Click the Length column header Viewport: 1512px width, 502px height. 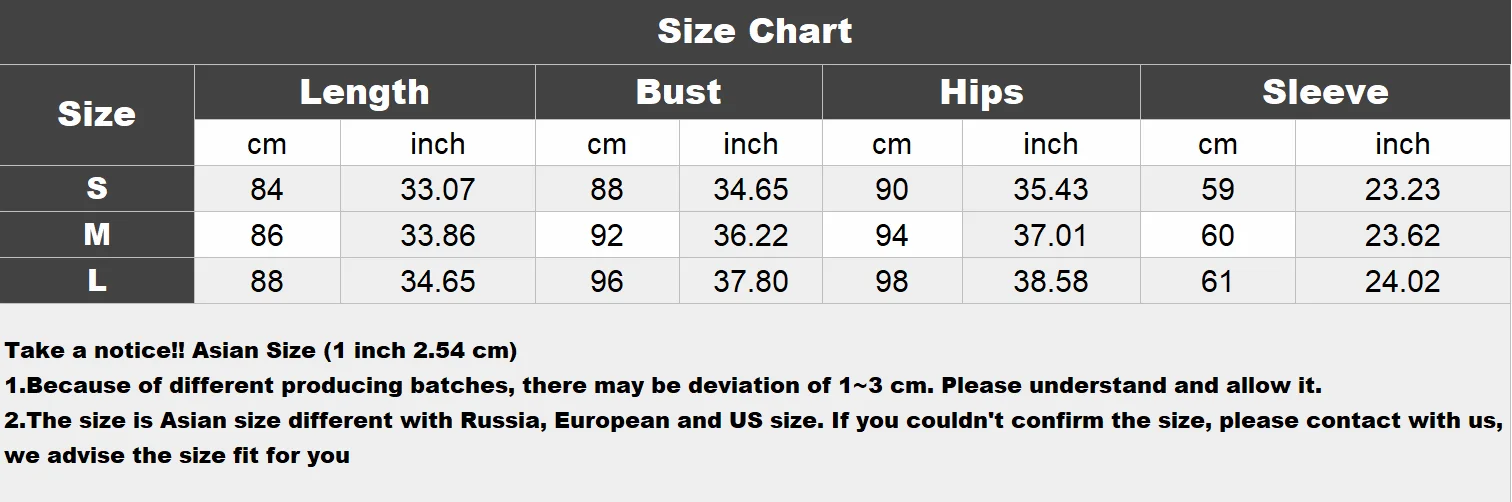(365, 92)
